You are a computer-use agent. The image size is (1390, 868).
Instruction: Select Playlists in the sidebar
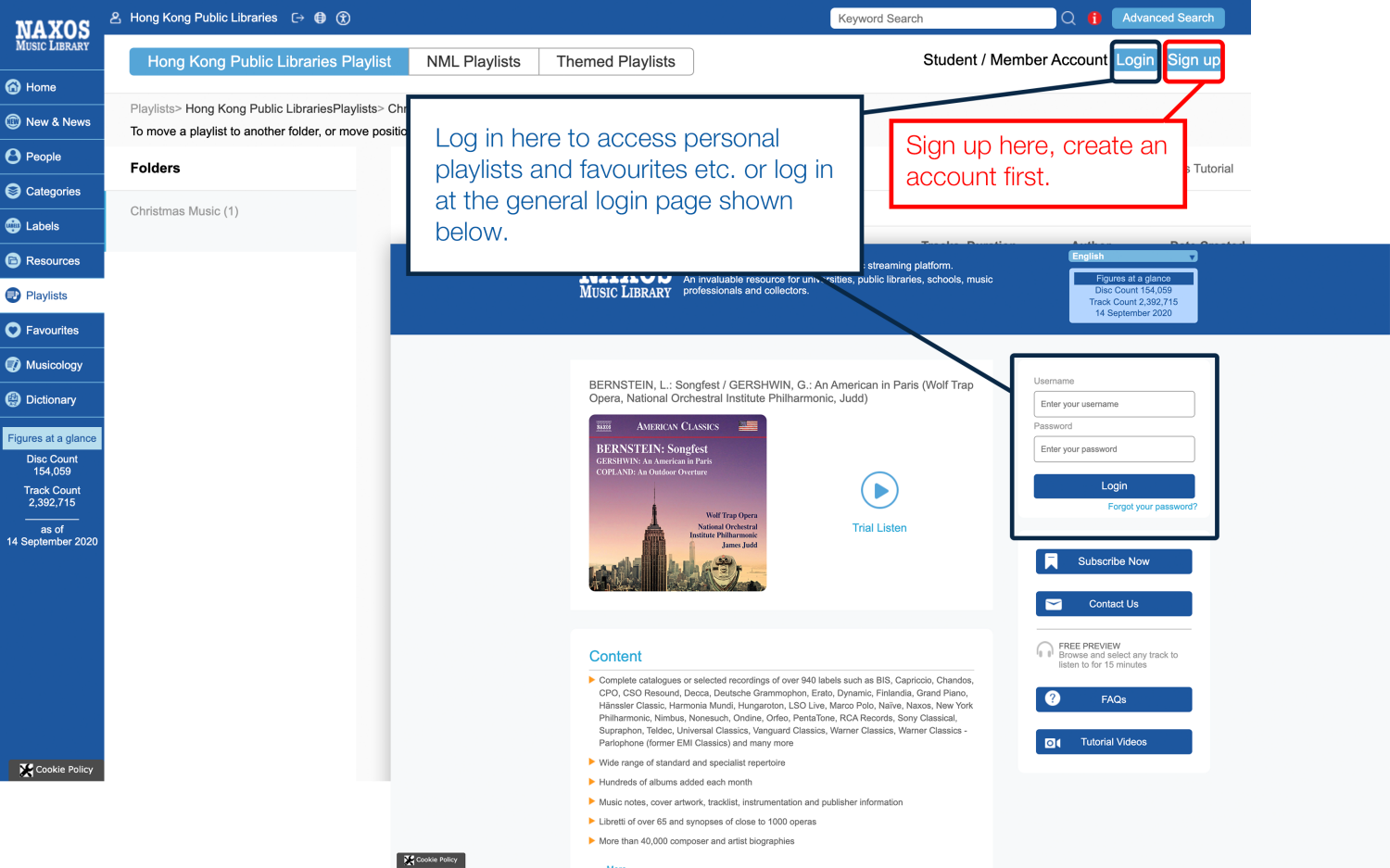[x=52, y=296]
